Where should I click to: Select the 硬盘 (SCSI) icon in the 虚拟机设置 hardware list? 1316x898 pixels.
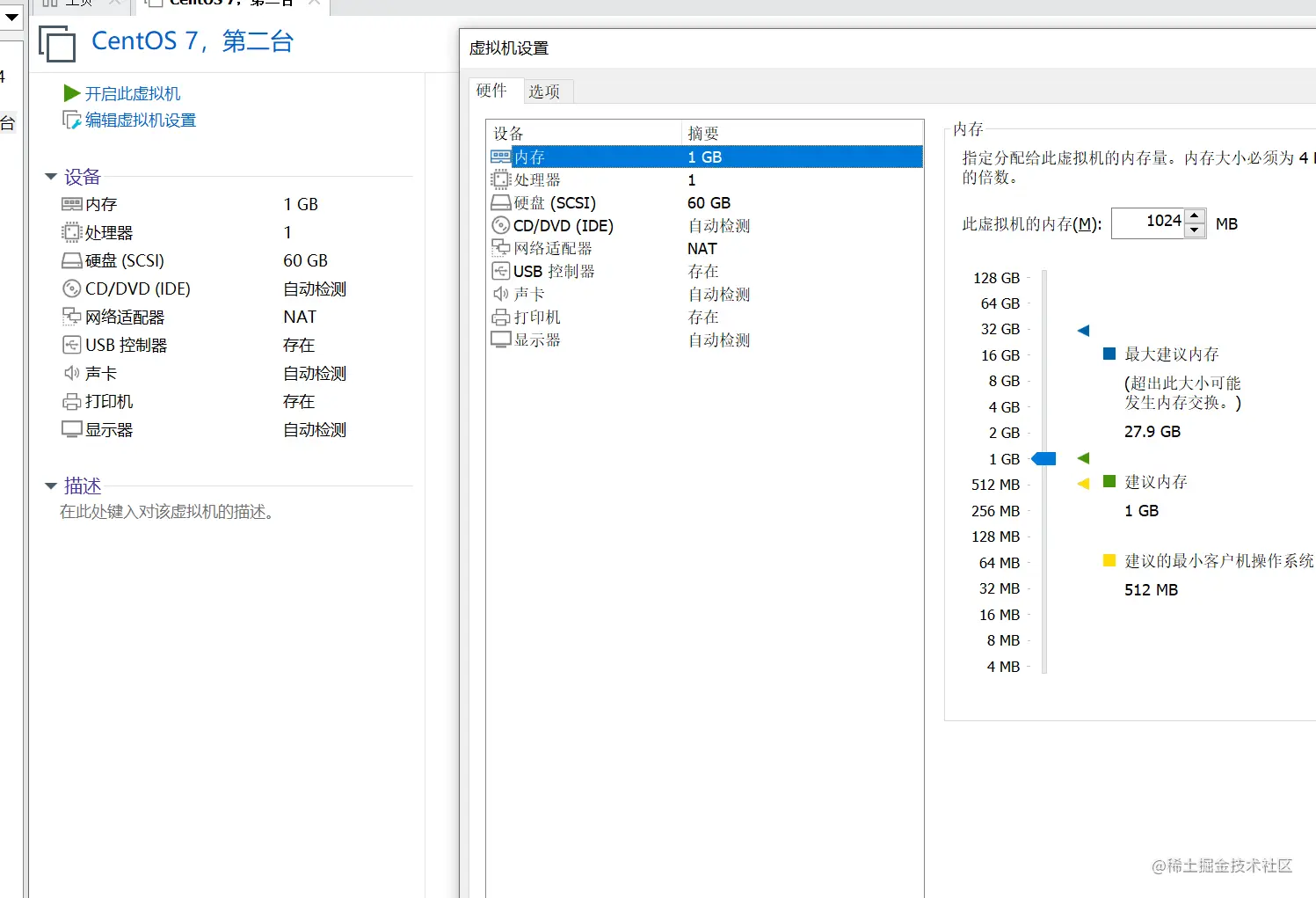pyautogui.click(x=501, y=202)
